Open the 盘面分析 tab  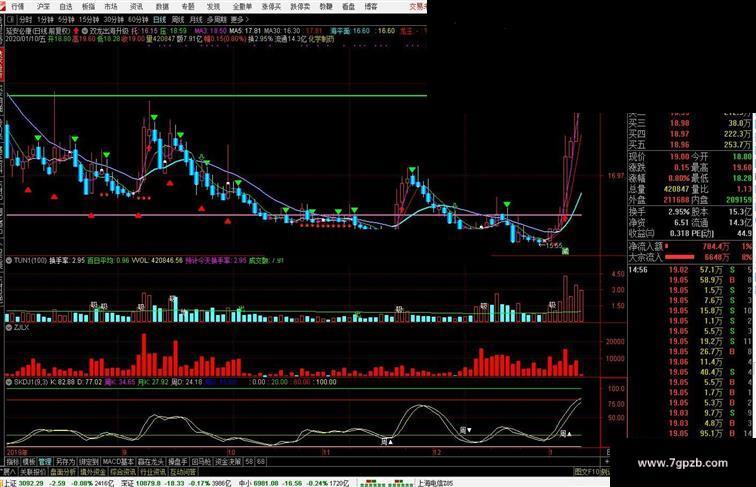coord(63,472)
